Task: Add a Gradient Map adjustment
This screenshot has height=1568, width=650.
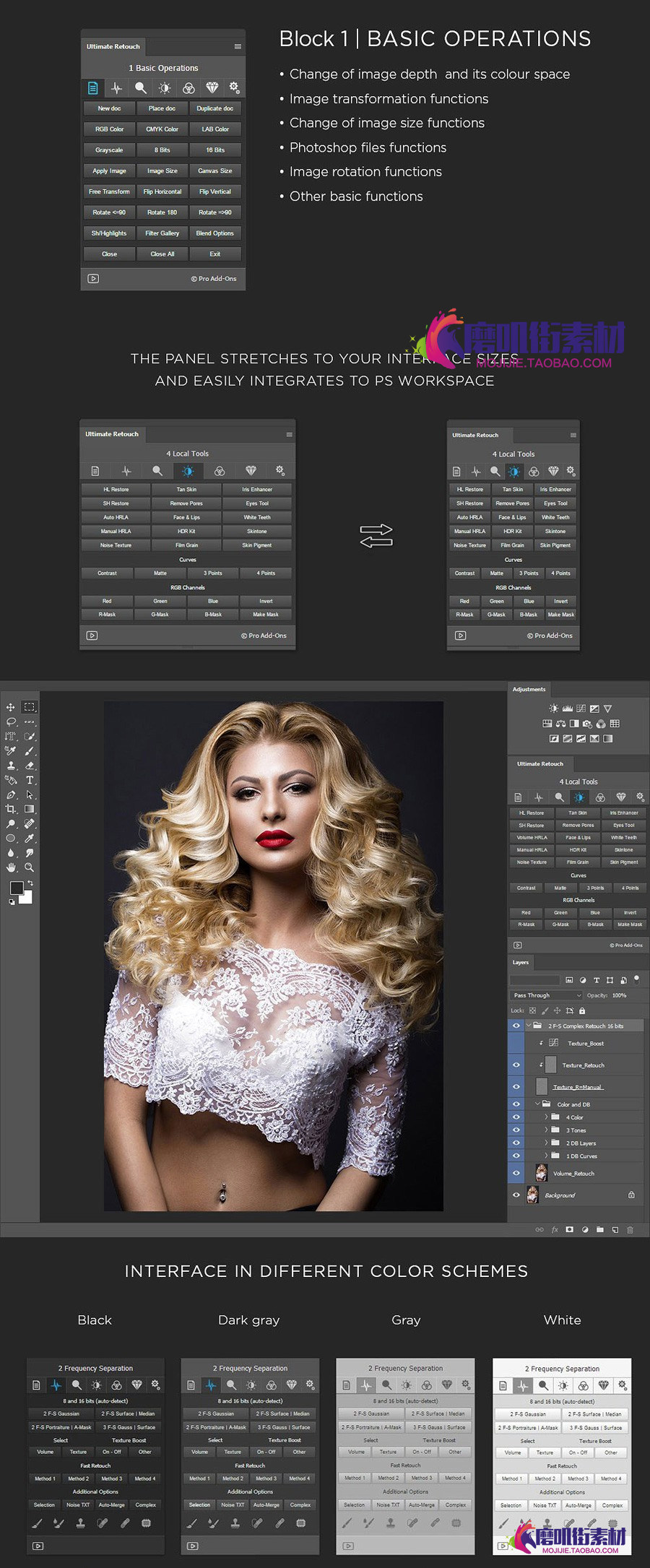Action: (x=608, y=738)
